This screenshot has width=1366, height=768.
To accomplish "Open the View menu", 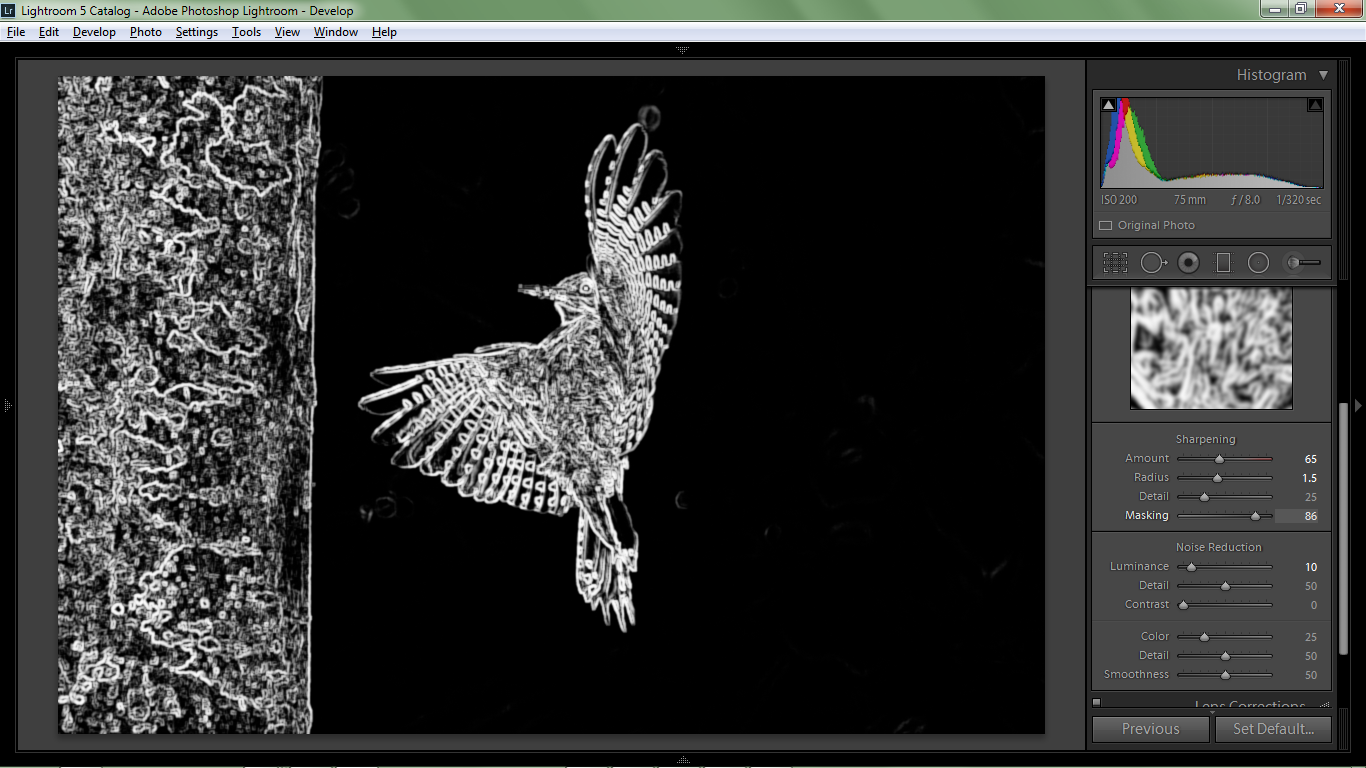I will point(287,32).
